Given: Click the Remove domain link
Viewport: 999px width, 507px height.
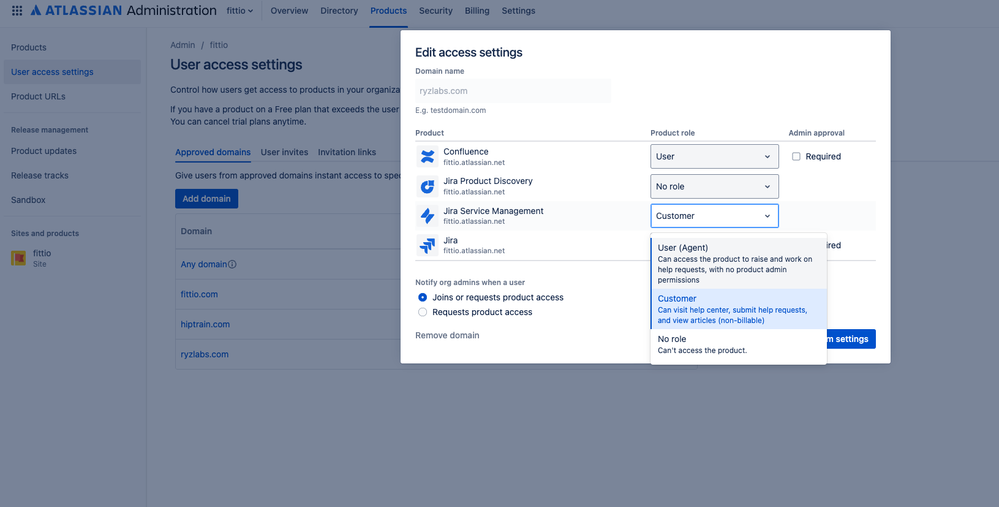Looking at the screenshot, I should [447, 335].
